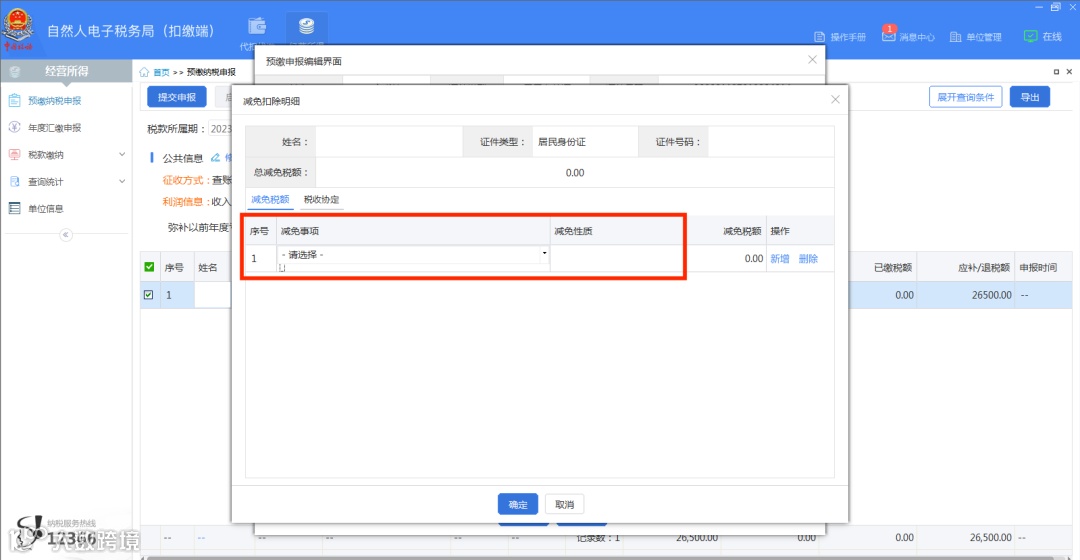Click the 首页 breadcrumb link

point(161,72)
